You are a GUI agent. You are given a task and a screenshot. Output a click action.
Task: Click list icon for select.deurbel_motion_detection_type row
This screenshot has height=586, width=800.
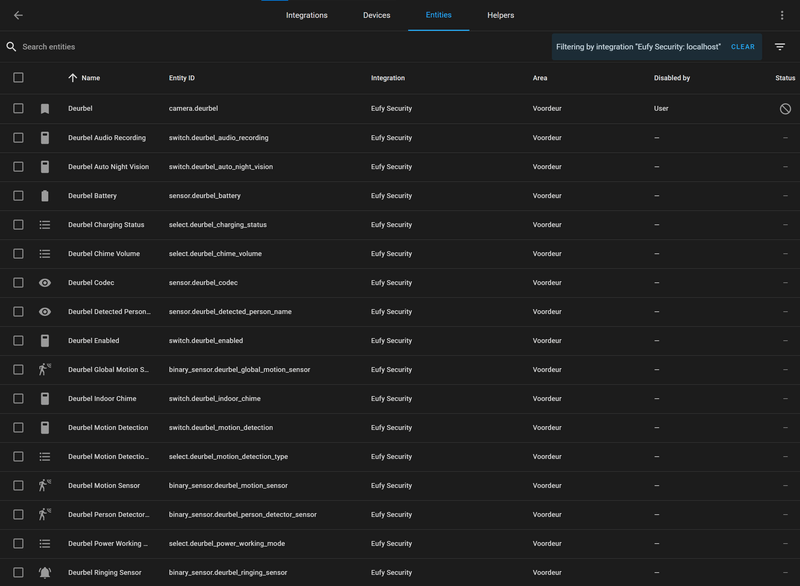pos(45,457)
